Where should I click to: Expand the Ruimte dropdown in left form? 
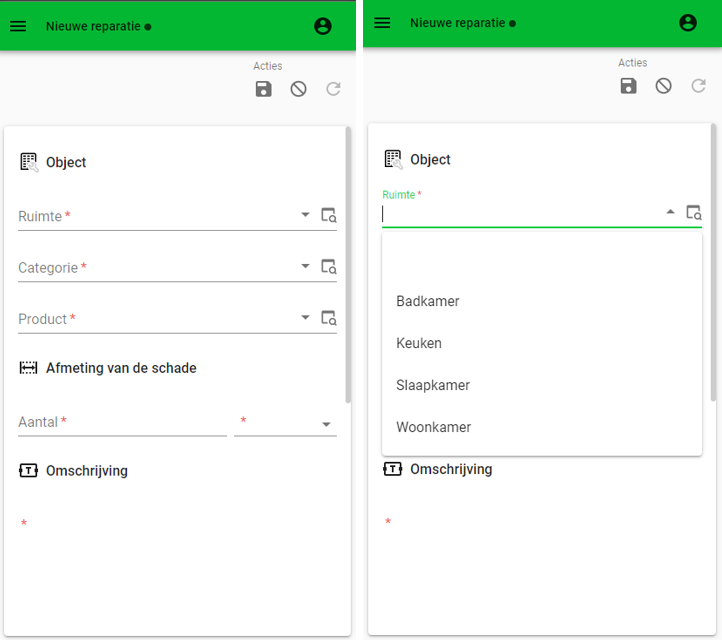(x=305, y=215)
